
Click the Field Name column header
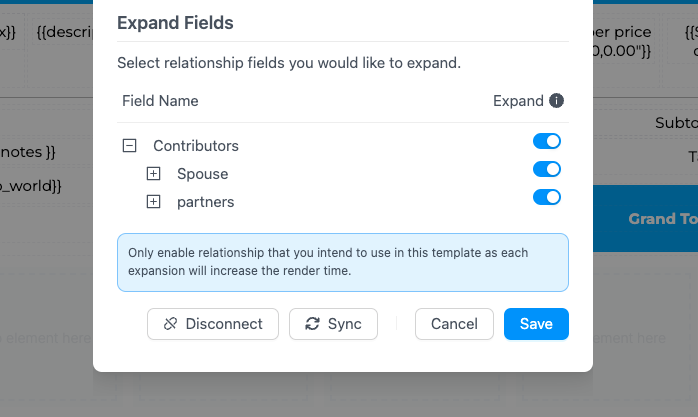point(160,101)
